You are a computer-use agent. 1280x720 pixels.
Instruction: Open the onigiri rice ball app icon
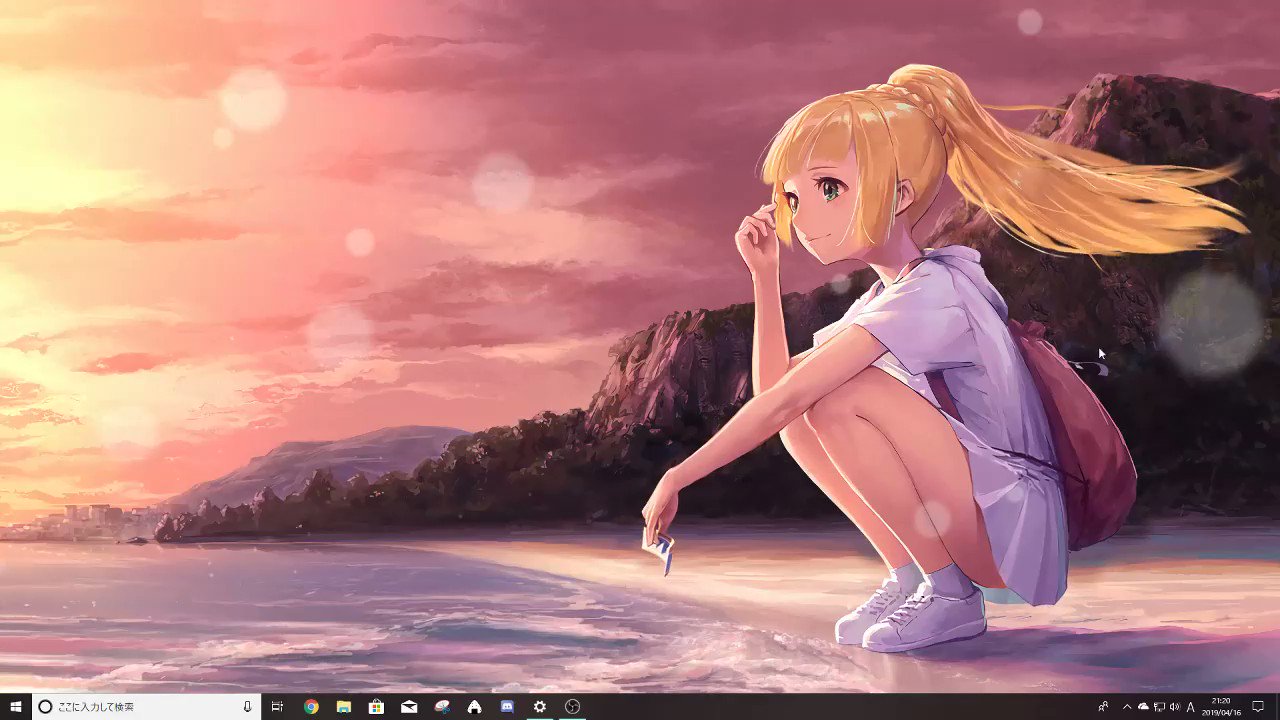(x=474, y=706)
